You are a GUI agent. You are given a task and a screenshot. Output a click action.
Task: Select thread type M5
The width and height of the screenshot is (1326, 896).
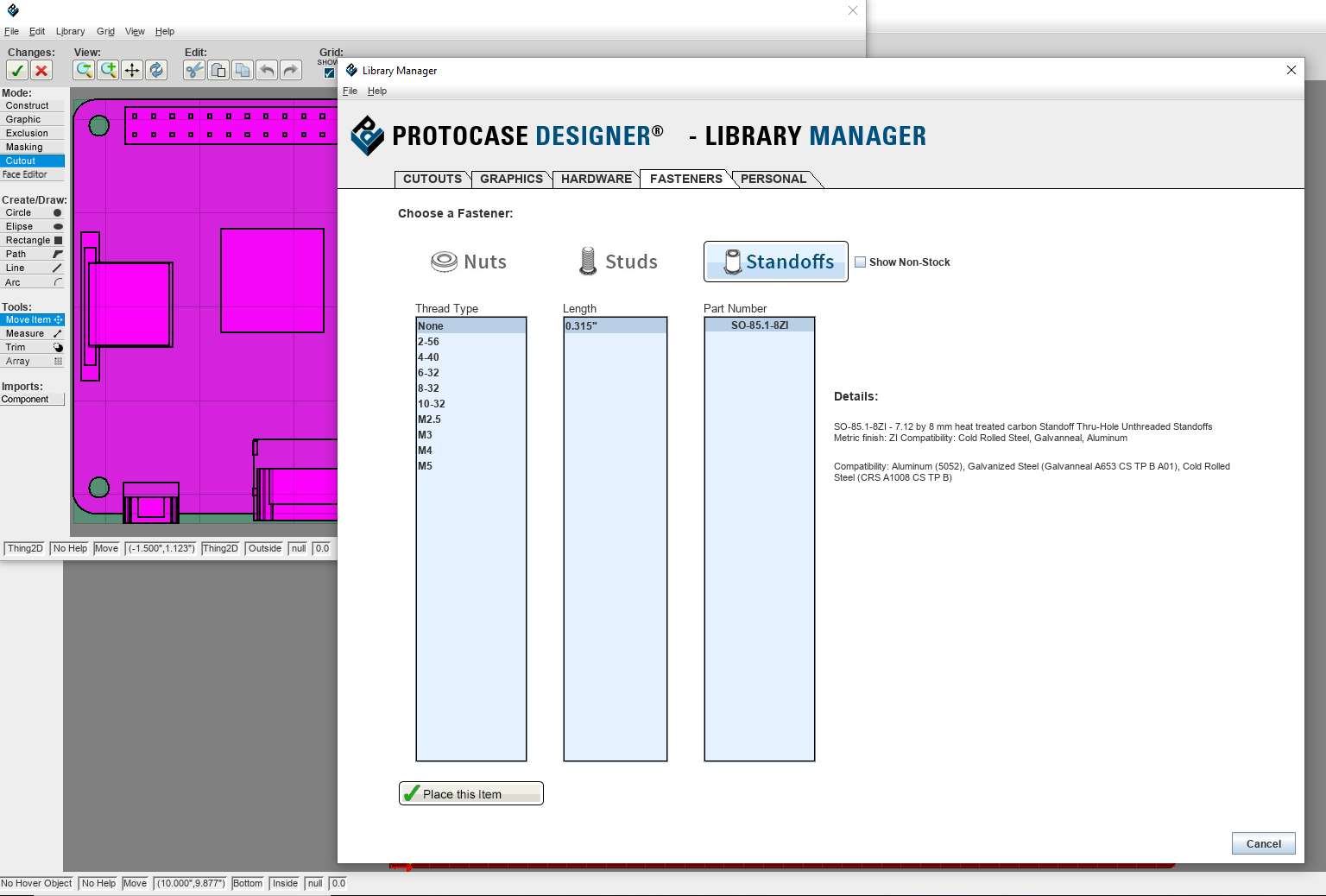click(471, 466)
